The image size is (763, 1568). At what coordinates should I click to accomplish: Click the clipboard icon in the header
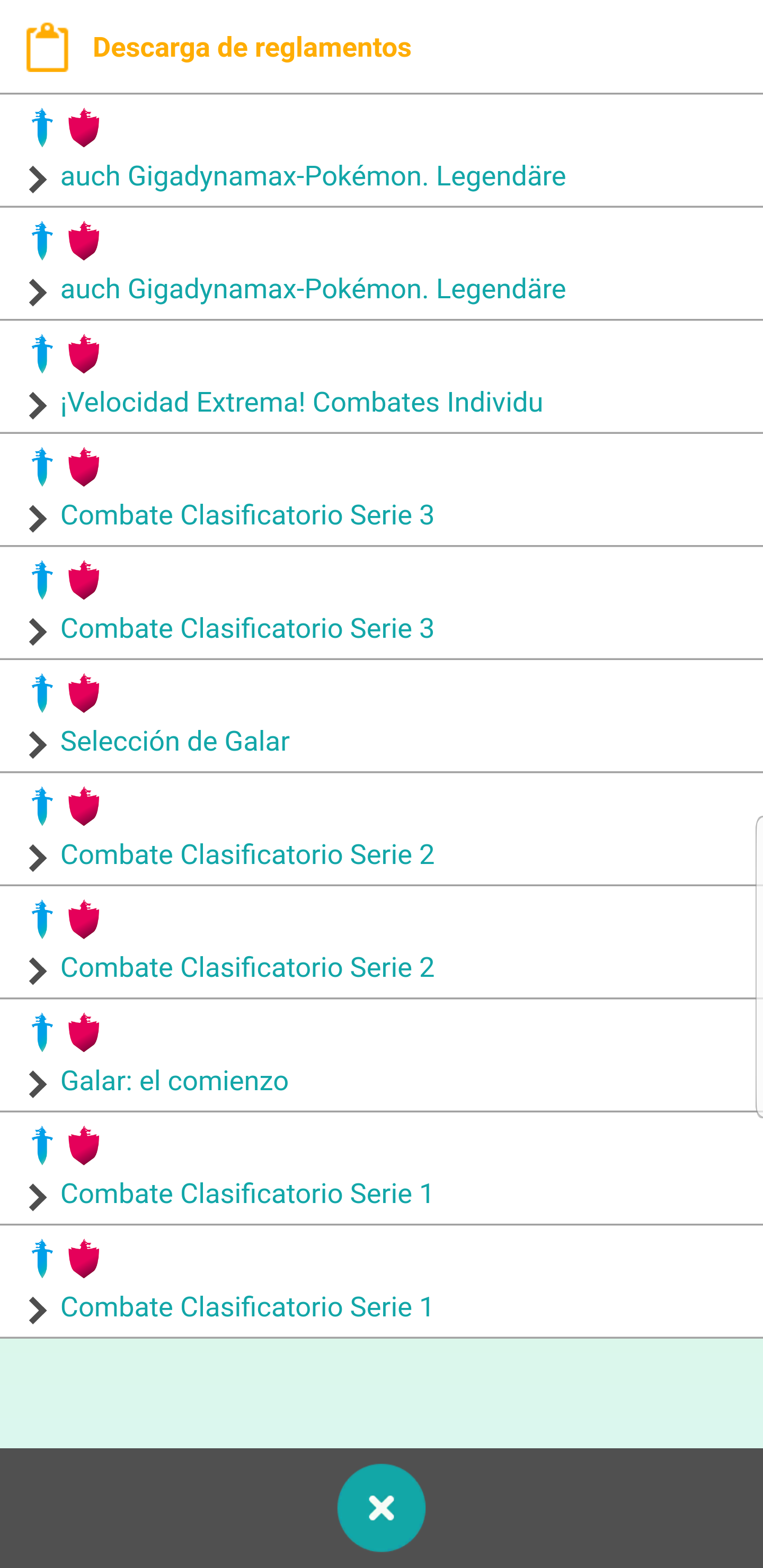[47, 48]
